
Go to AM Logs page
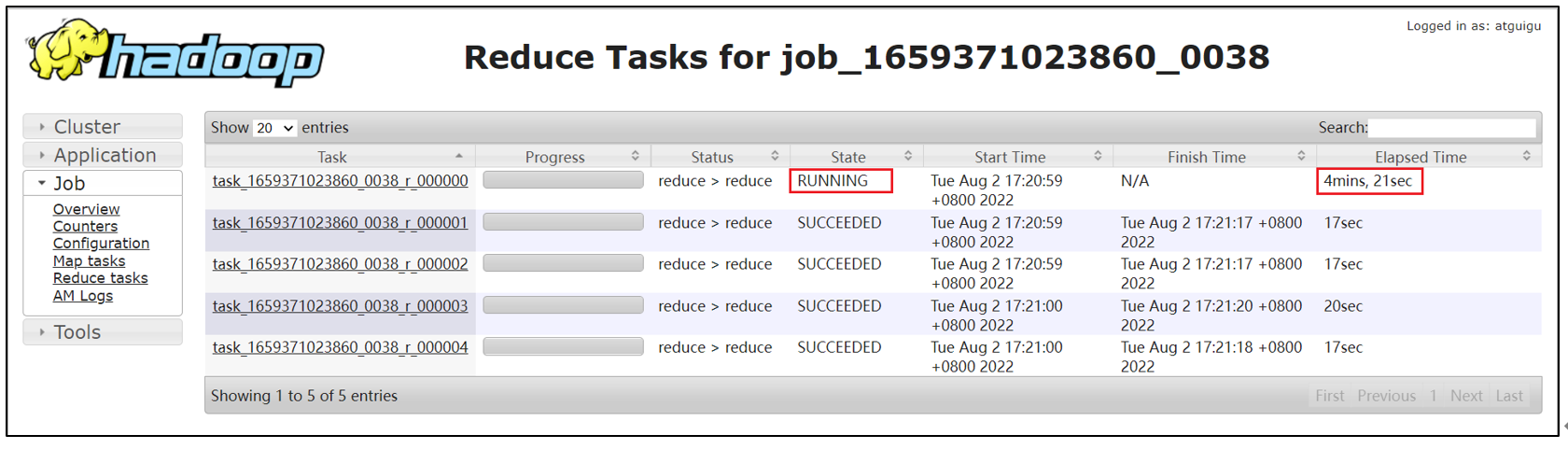point(82,296)
